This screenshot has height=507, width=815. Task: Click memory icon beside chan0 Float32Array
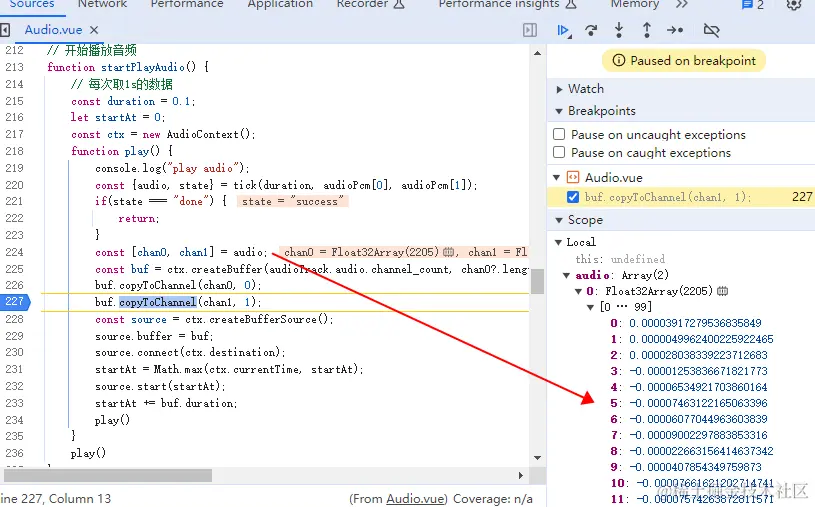[x=448, y=252]
